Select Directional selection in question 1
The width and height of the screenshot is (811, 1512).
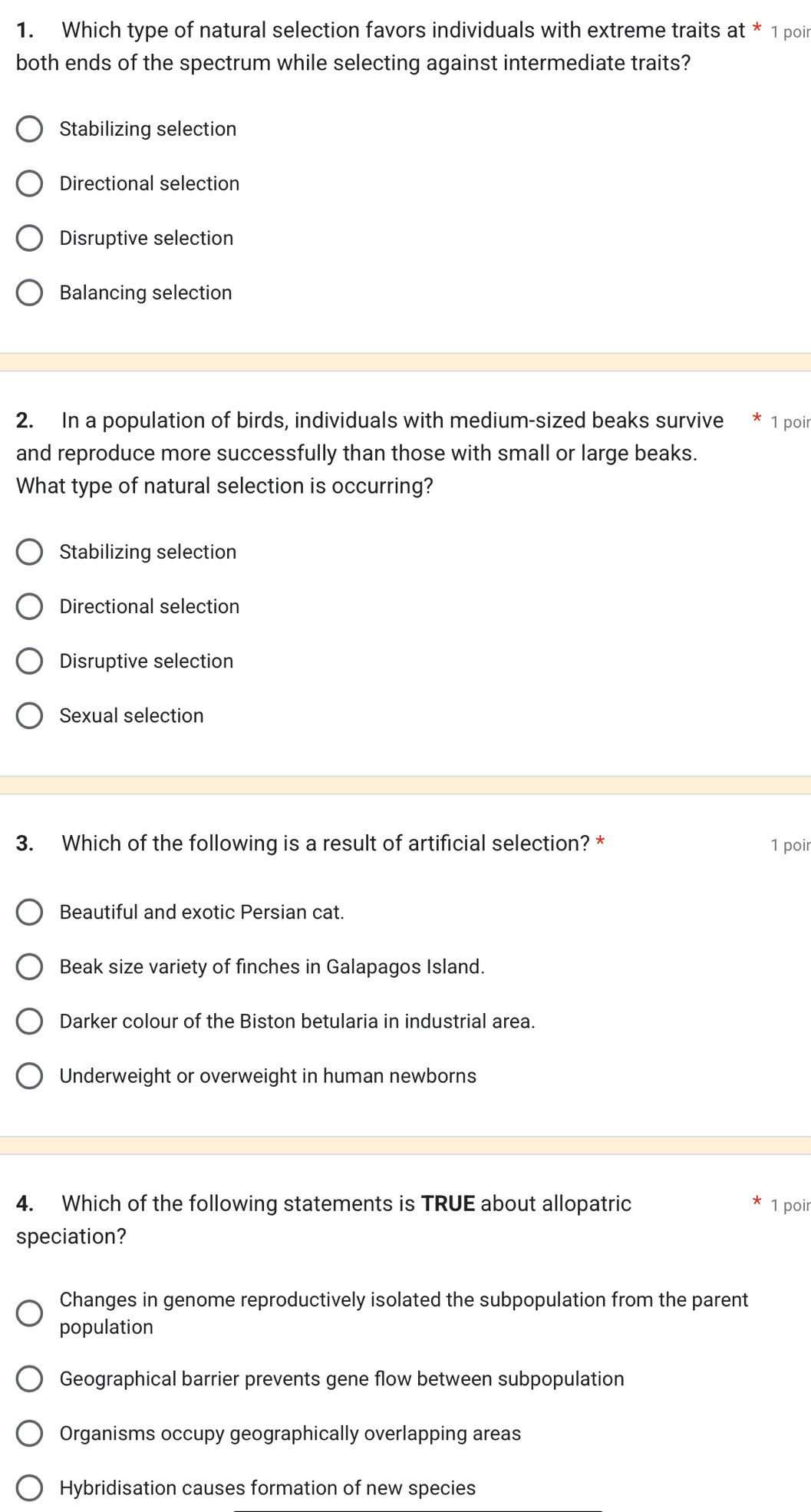pyautogui.click(x=29, y=183)
